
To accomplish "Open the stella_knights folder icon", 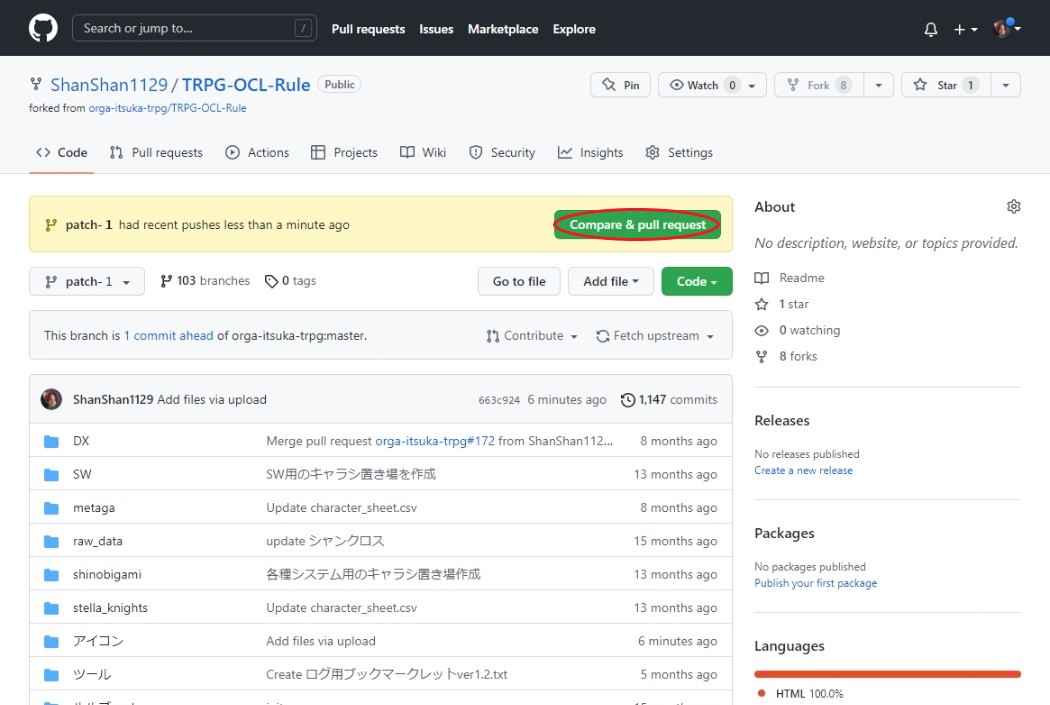I will pos(52,608).
